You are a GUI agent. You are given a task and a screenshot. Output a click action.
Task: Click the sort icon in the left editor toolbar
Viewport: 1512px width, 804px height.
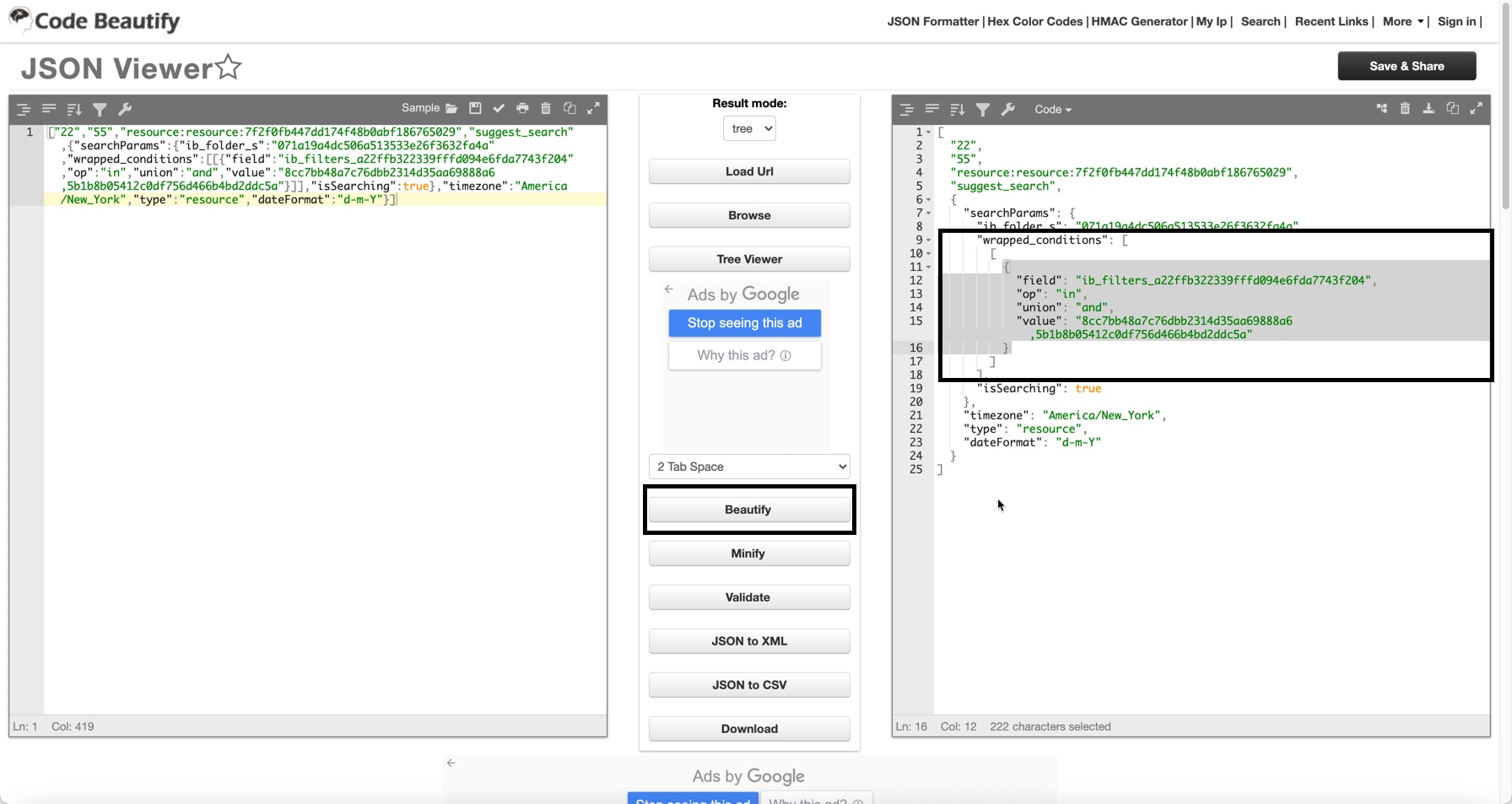pyautogui.click(x=74, y=109)
